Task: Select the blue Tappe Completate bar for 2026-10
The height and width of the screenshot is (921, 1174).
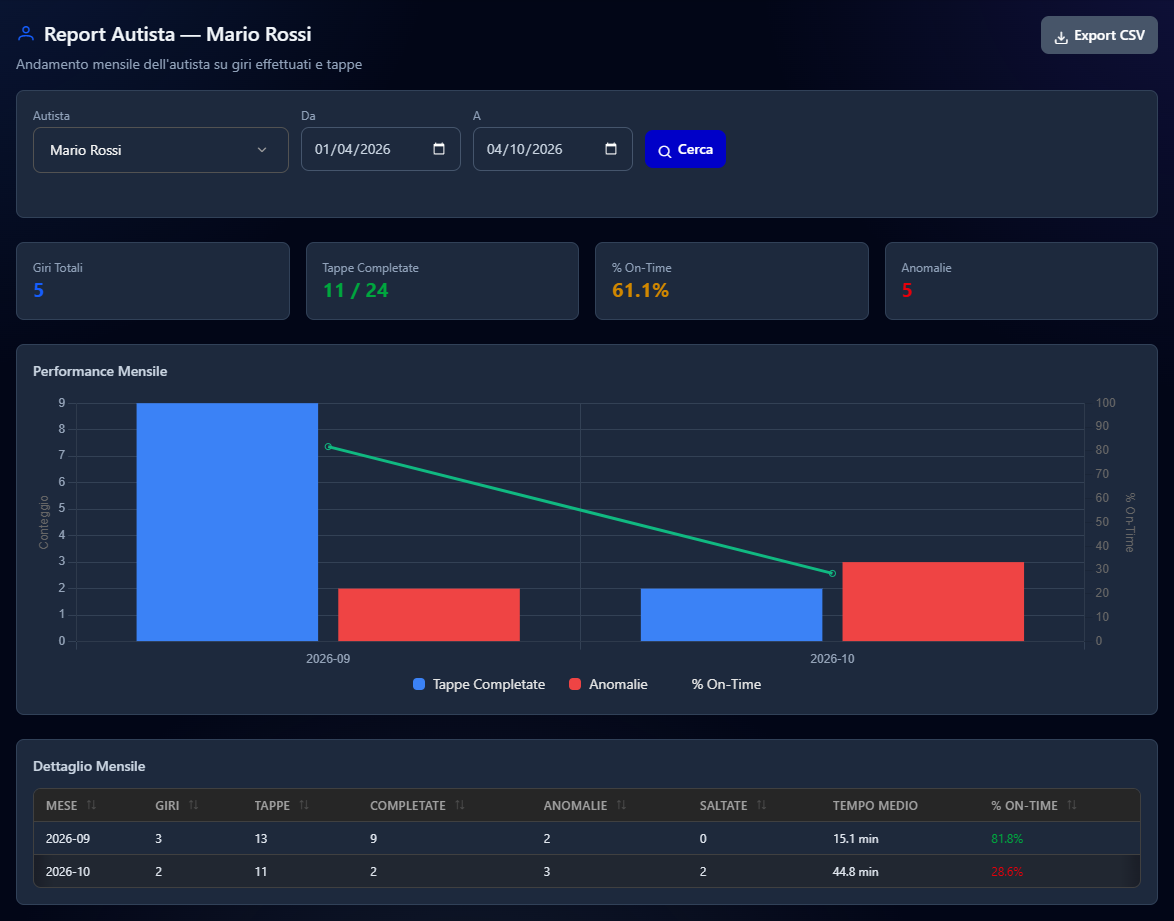Action: click(x=732, y=615)
